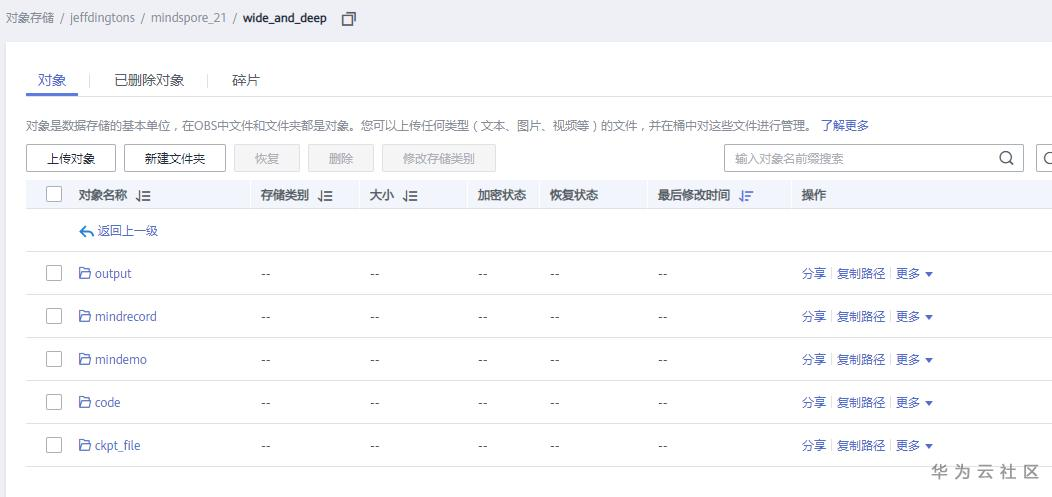Click the mindemo folder icon
Screen dimensions: 1052x497
coord(85,360)
